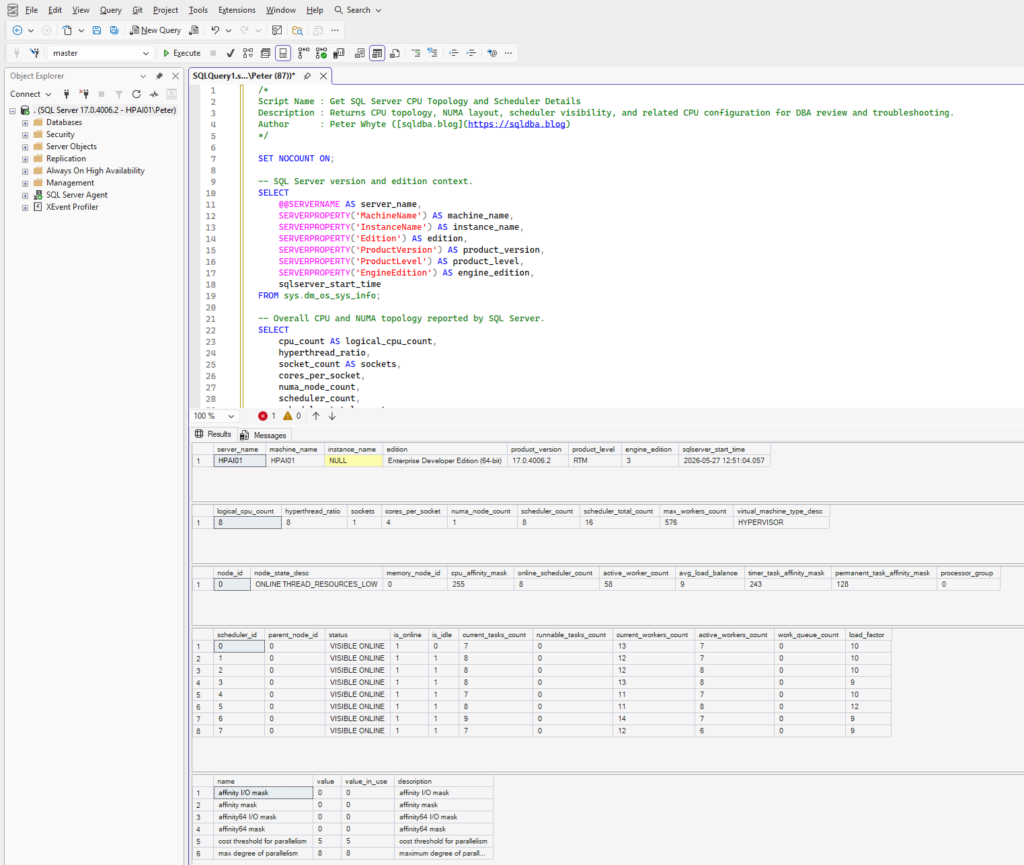
Task: Select the ONLINE THREAD_RESOURCES_LOW cell
Action: [x=316, y=584]
